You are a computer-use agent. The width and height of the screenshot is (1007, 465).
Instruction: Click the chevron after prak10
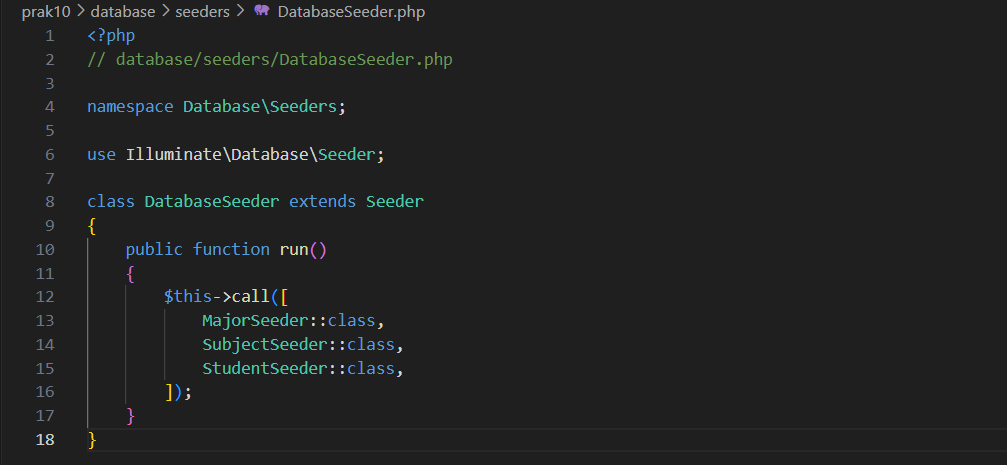80,12
